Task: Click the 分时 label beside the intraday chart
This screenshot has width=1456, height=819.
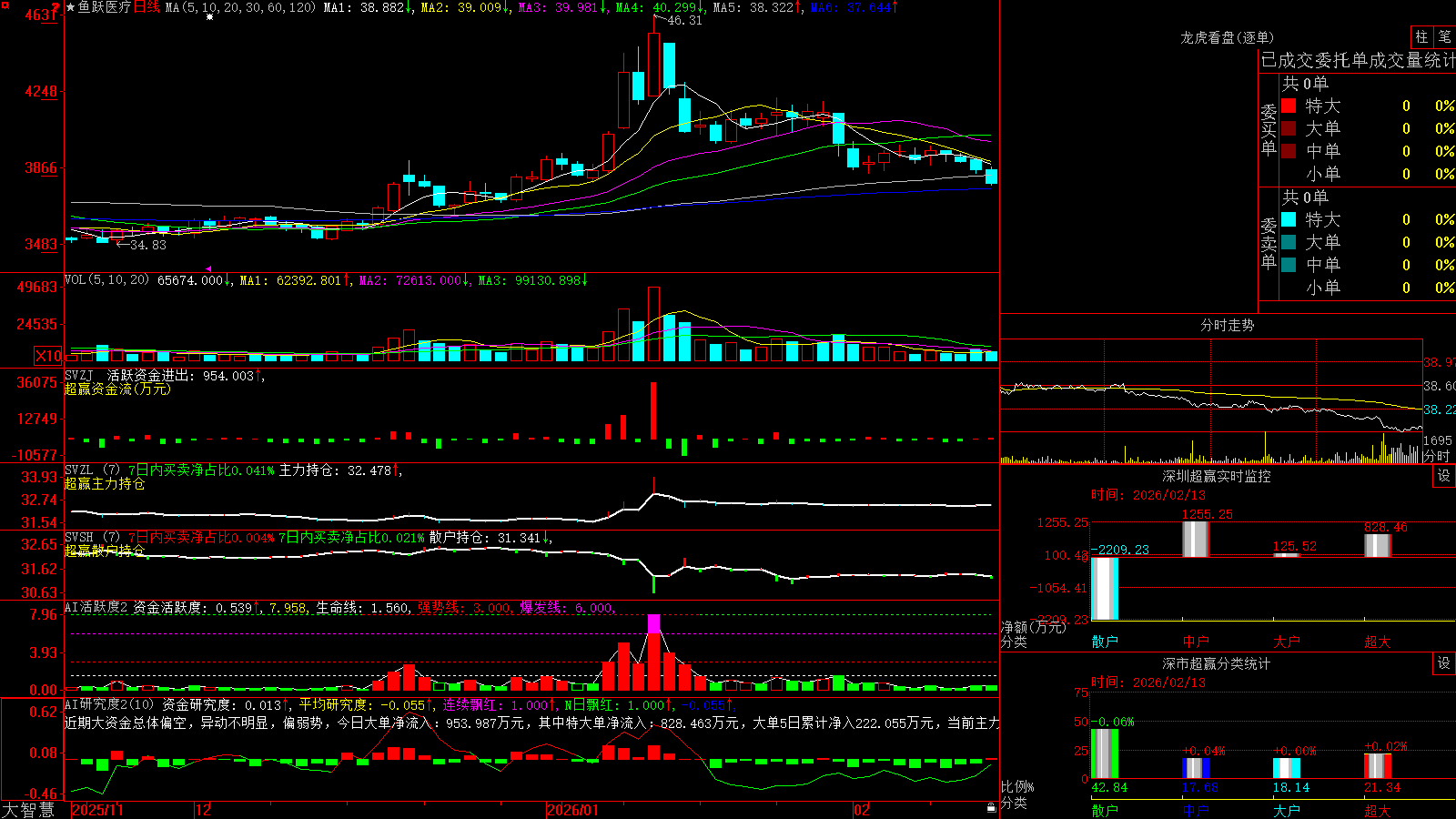Action: (1437, 456)
